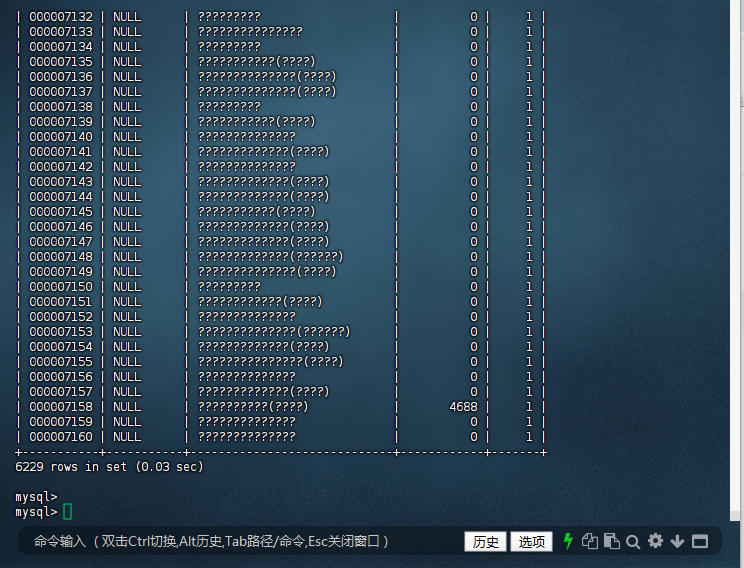Click the value 4688 in row 000007158
The width and height of the screenshot is (744, 568).
(463, 407)
